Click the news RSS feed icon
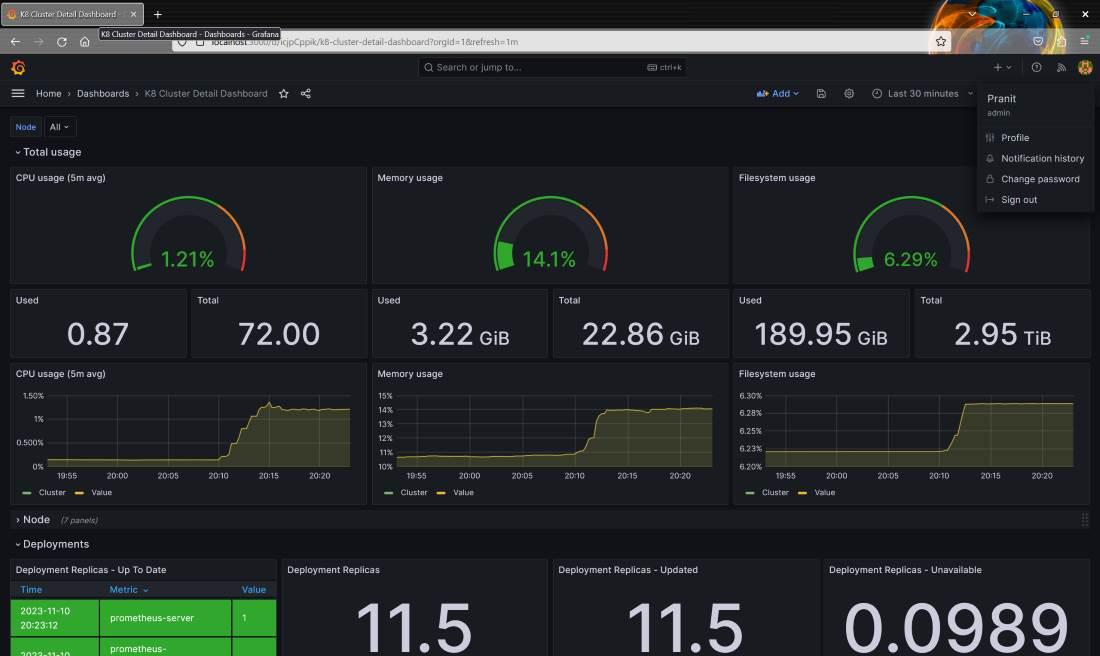The image size is (1100, 656). (x=1061, y=67)
